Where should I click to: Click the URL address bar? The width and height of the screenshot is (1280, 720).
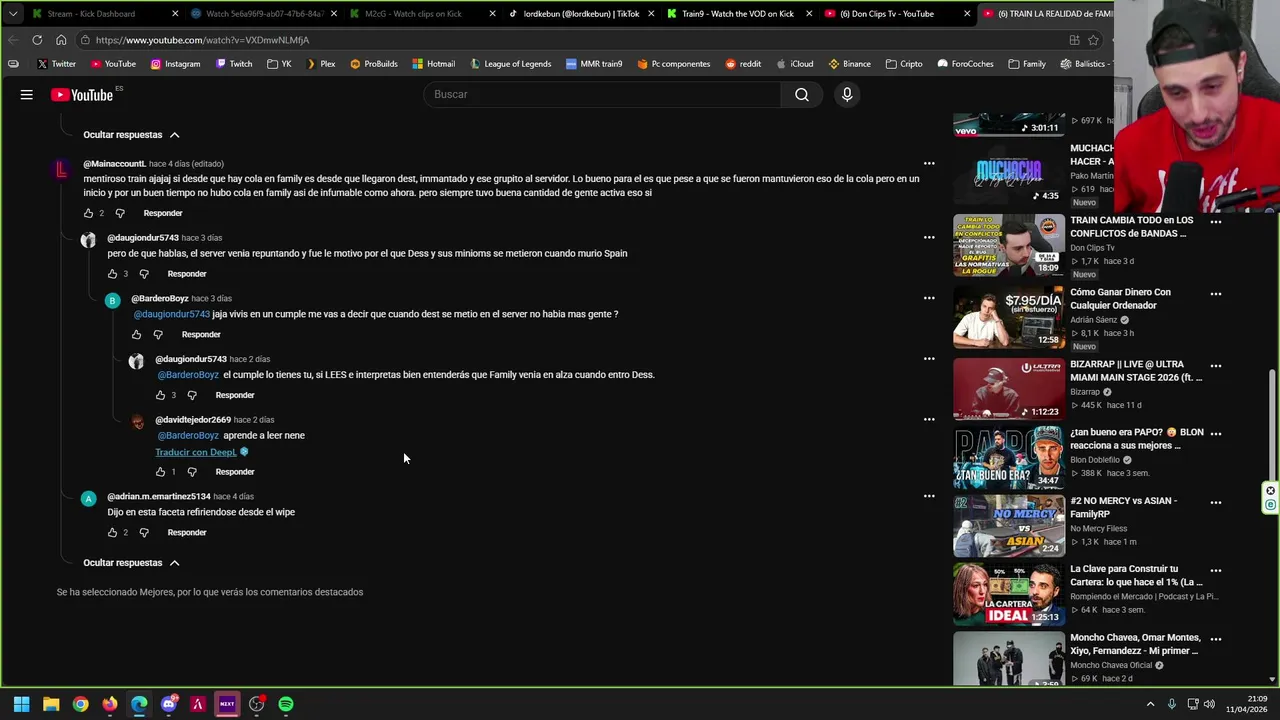point(570,40)
